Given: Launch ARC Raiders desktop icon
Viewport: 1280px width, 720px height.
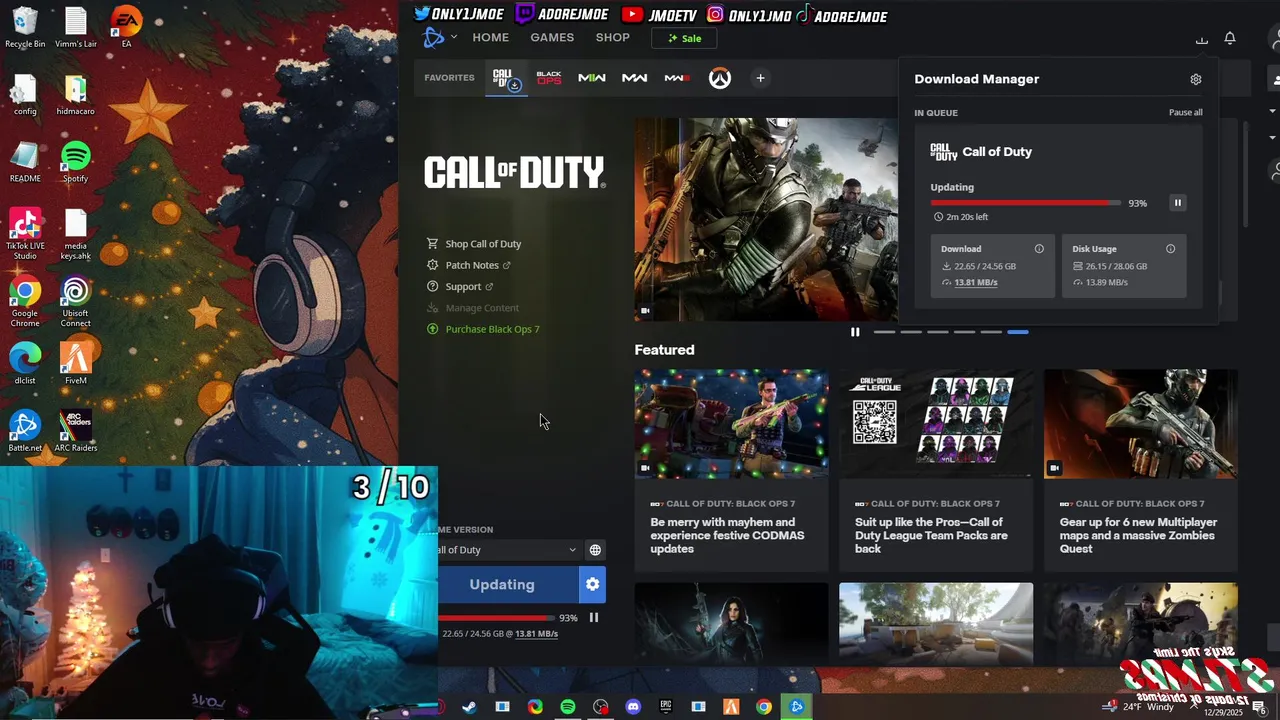Looking at the screenshot, I should 76,431.
